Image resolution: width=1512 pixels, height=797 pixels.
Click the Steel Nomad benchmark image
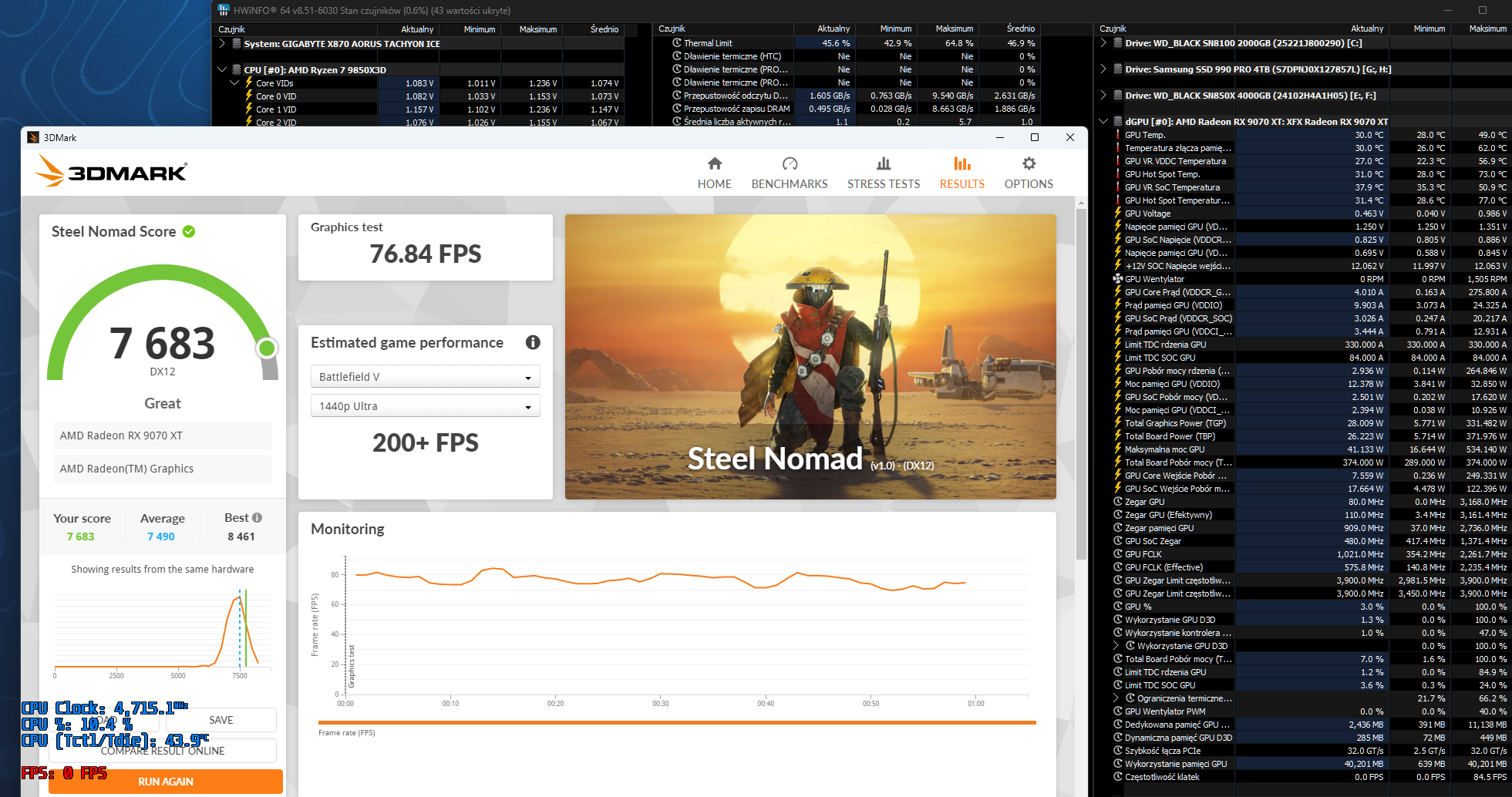coord(810,357)
